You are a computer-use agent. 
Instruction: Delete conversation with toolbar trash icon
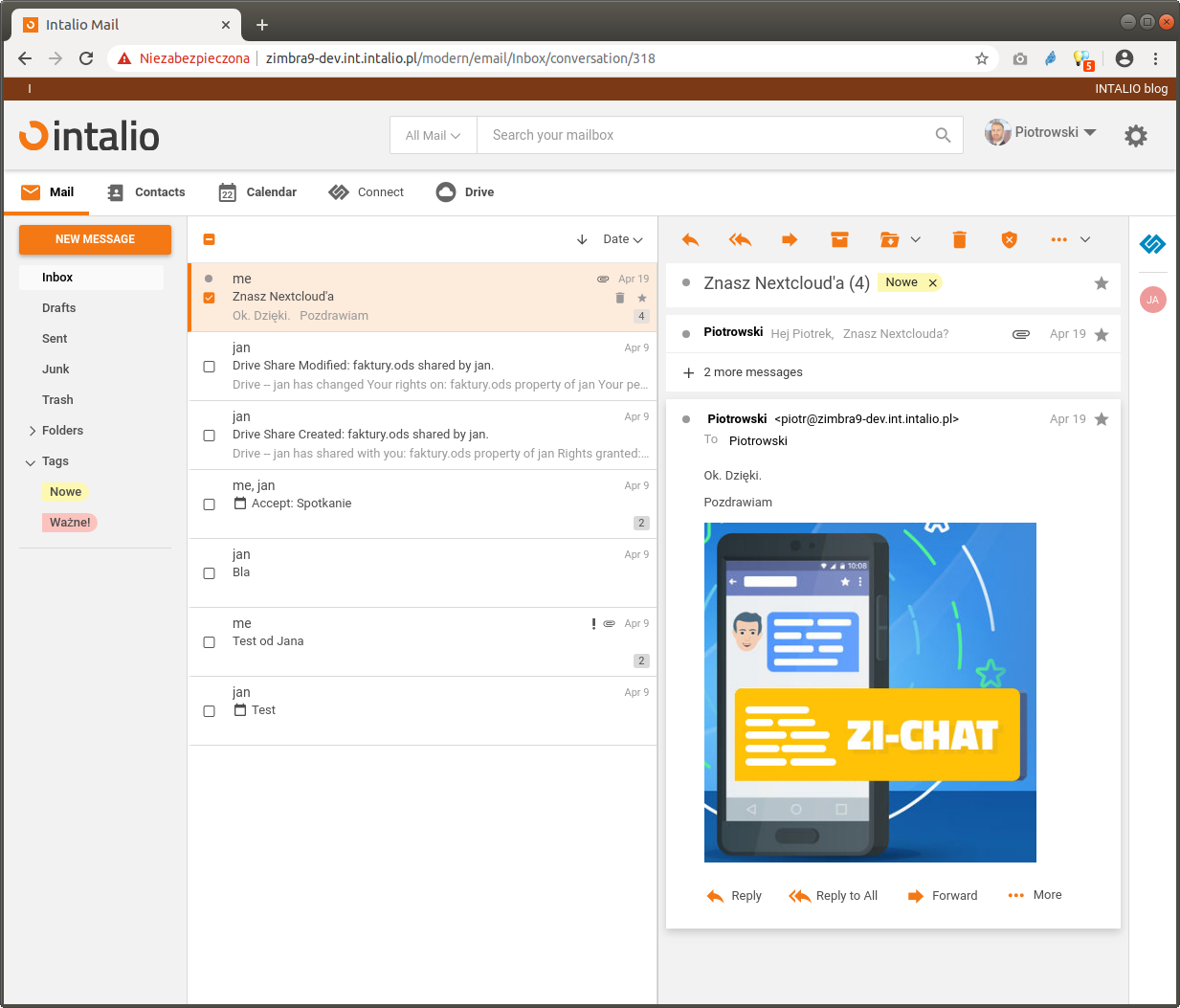(960, 239)
